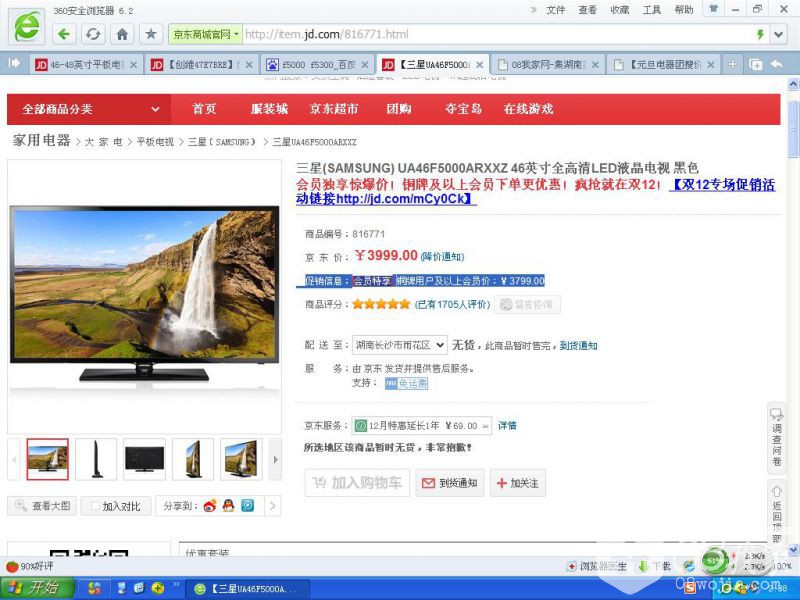Click the five-star product rating
The image size is (800, 600).
click(x=380, y=304)
